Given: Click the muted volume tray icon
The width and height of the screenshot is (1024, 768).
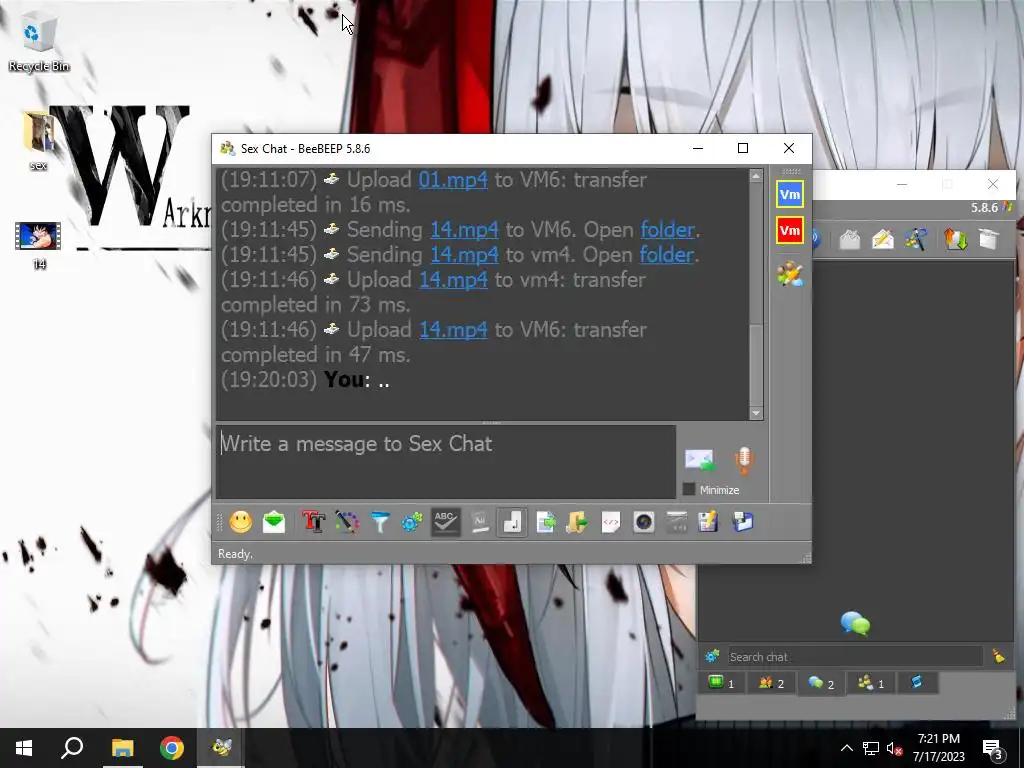Looking at the screenshot, I should click(x=895, y=748).
